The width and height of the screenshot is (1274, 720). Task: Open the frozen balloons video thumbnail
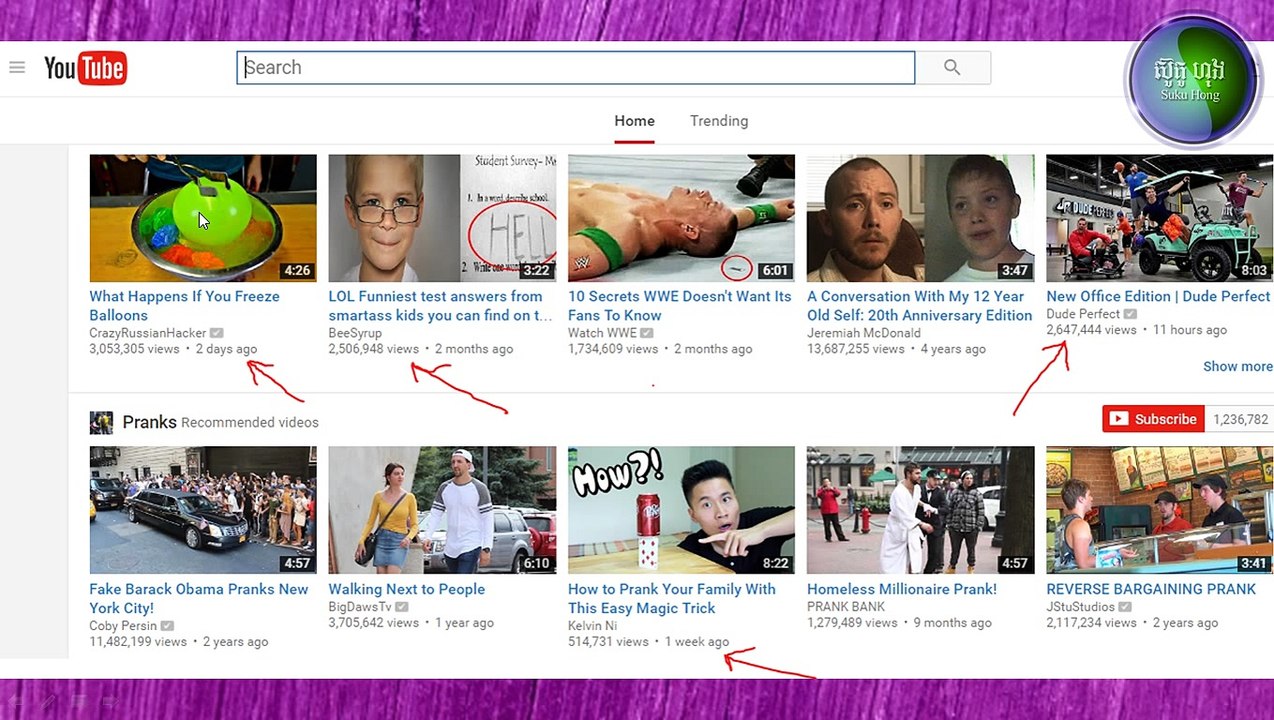(203, 218)
